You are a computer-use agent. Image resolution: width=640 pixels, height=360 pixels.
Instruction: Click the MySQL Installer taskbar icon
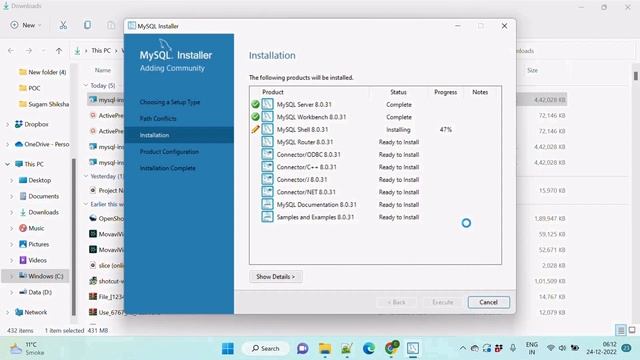(413, 349)
